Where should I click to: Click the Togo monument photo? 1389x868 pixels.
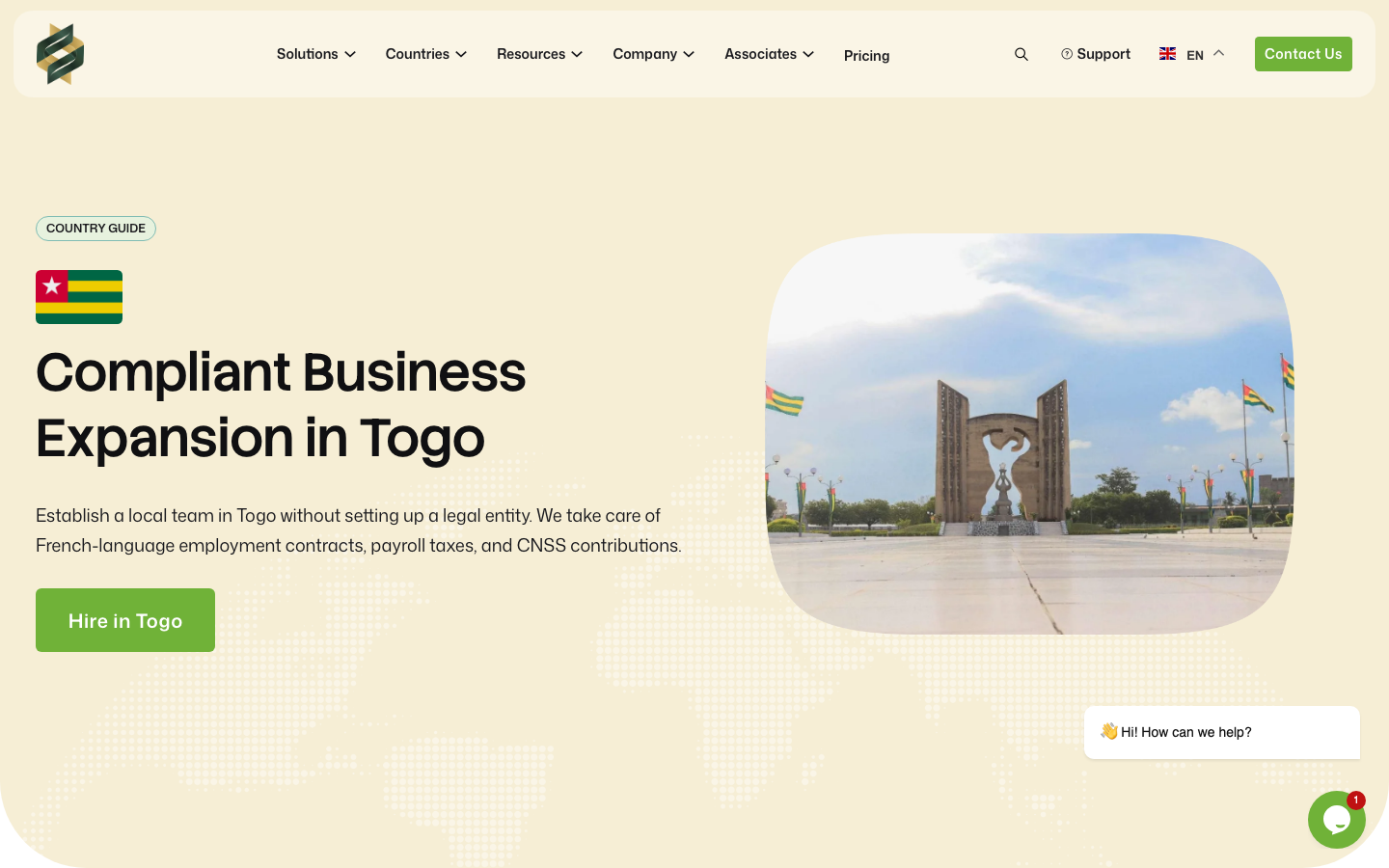click(1029, 434)
